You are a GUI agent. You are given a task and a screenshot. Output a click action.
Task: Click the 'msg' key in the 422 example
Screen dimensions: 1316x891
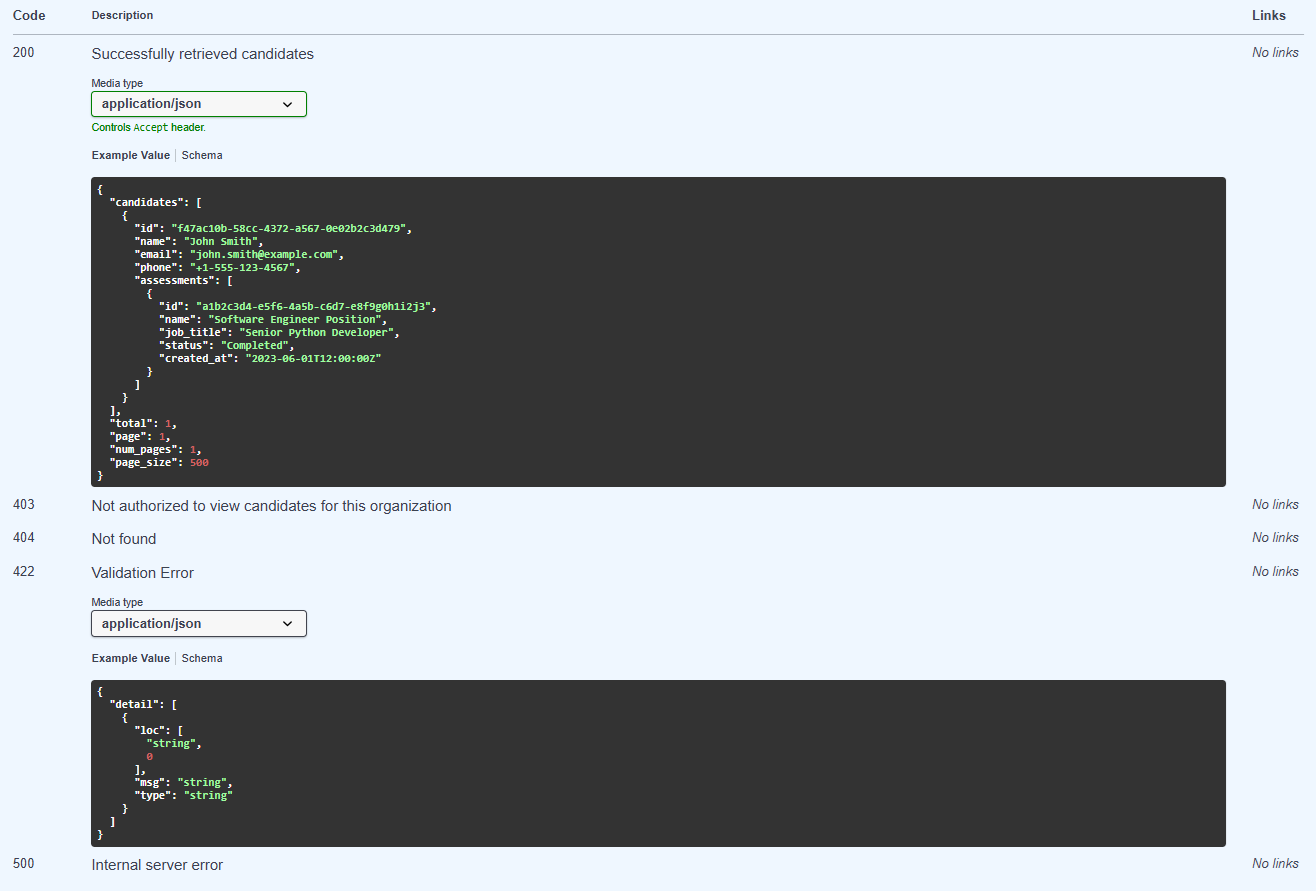[151, 782]
